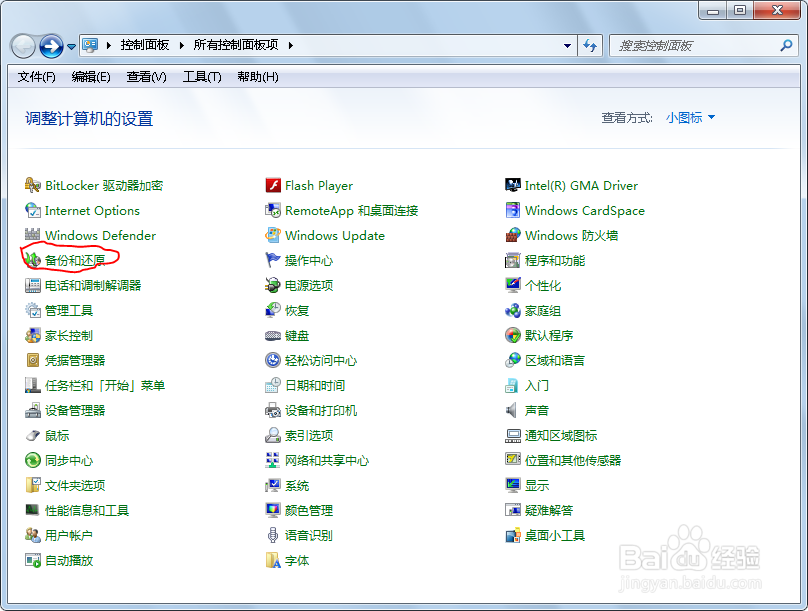The height and width of the screenshot is (611, 808).
Task: Click 控制面板 in the breadcrumb
Action: coord(146,45)
